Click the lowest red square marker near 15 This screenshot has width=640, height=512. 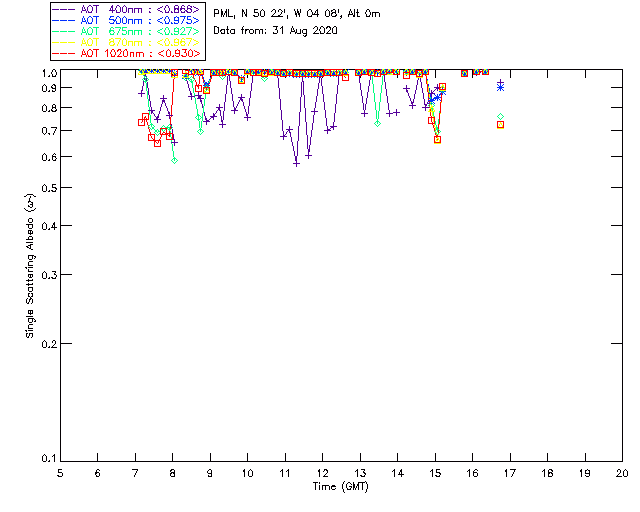[438, 140]
